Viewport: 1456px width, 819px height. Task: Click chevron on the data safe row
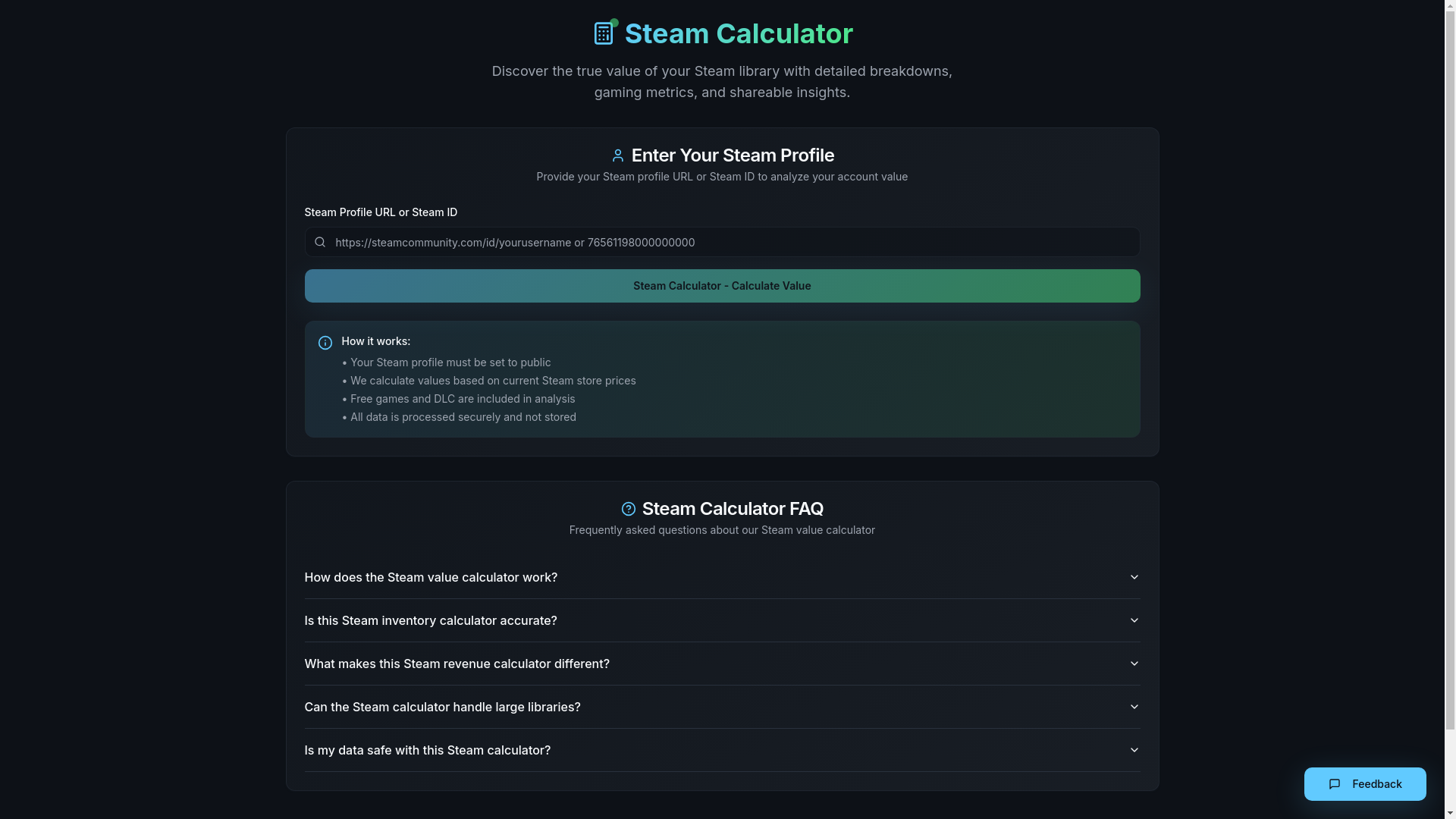1134,750
